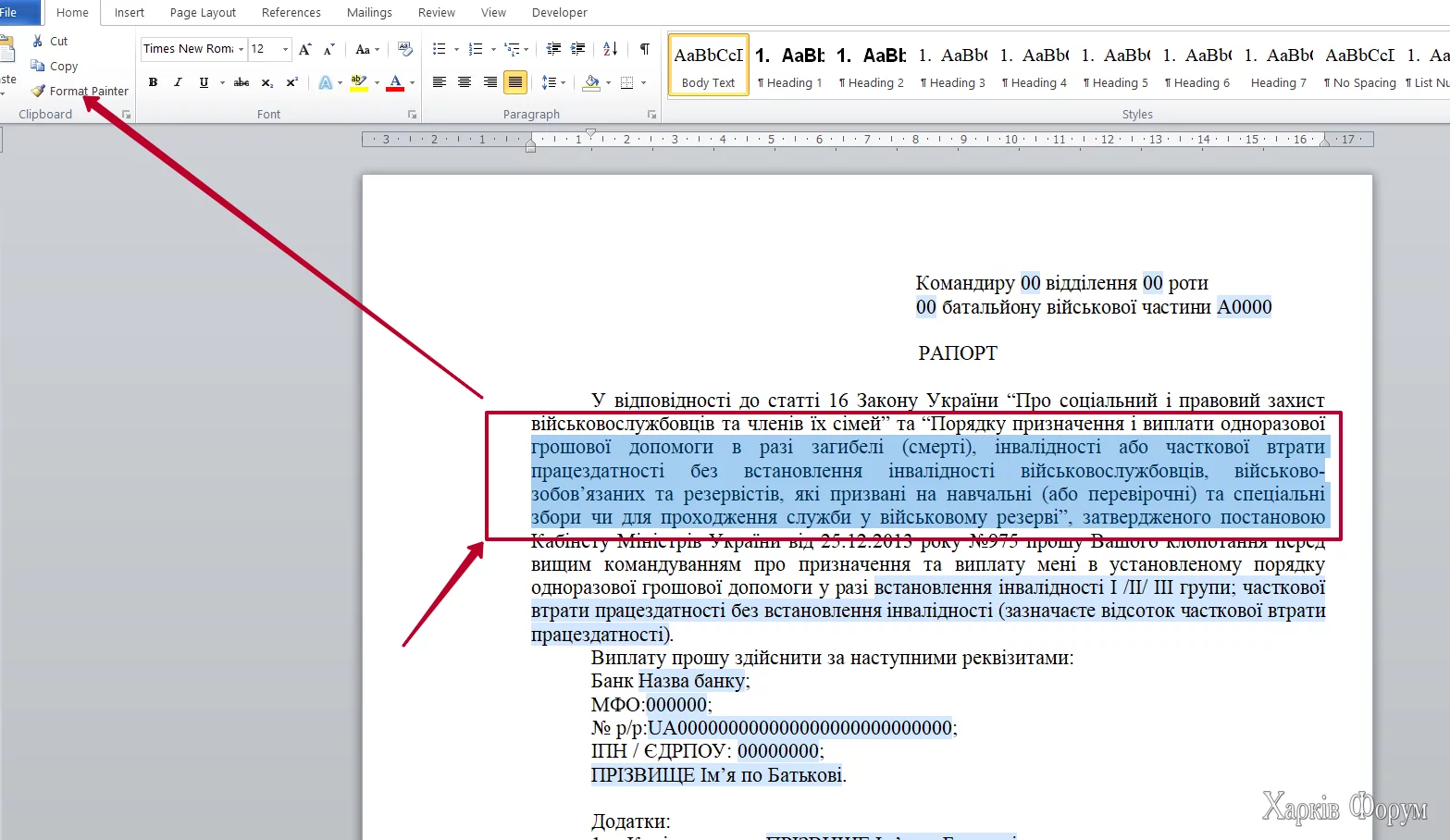The width and height of the screenshot is (1450, 840).
Task: Toggle bold formatting
Action: pos(154,82)
